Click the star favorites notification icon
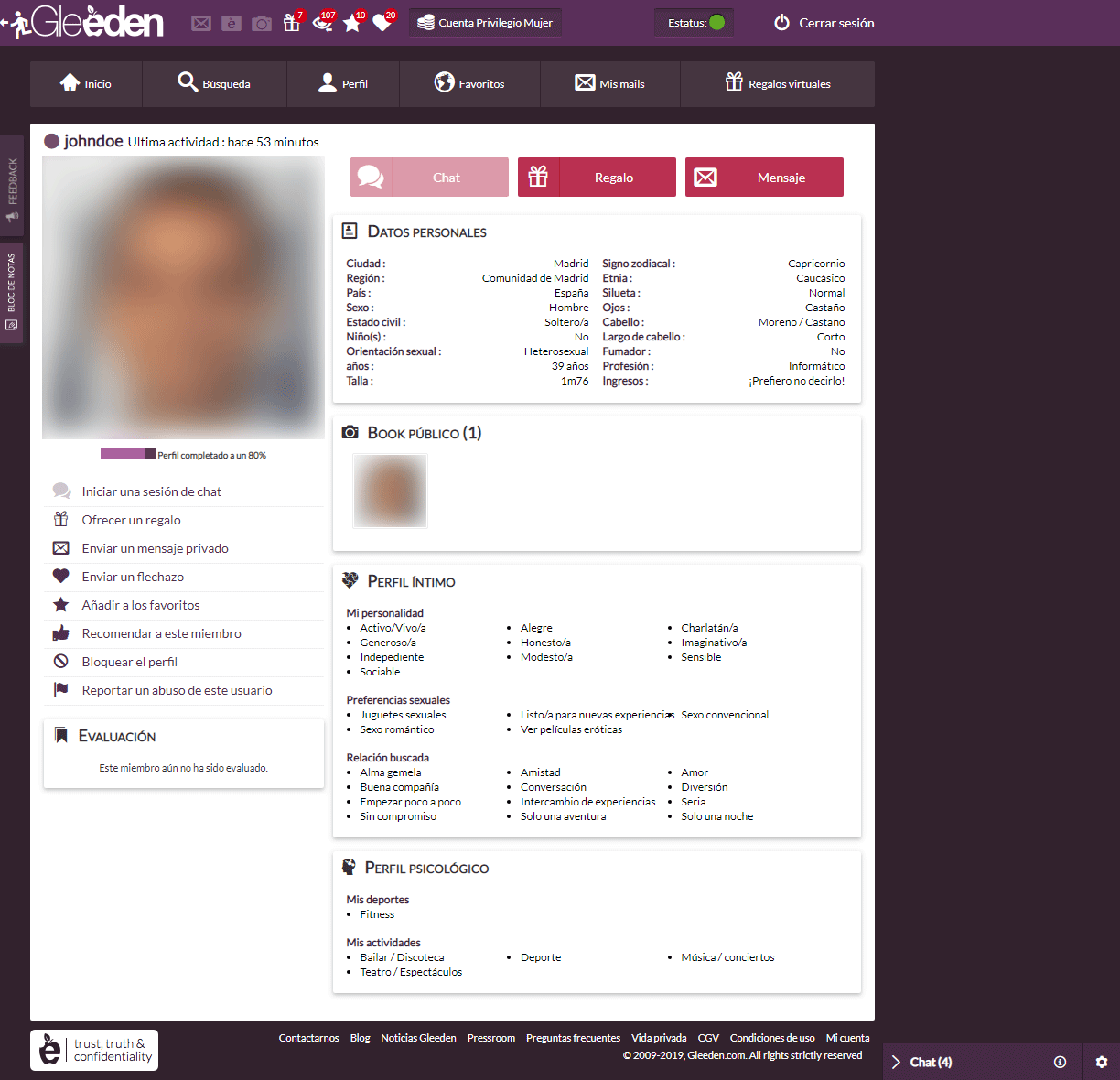The width and height of the screenshot is (1120, 1080). pos(352,23)
